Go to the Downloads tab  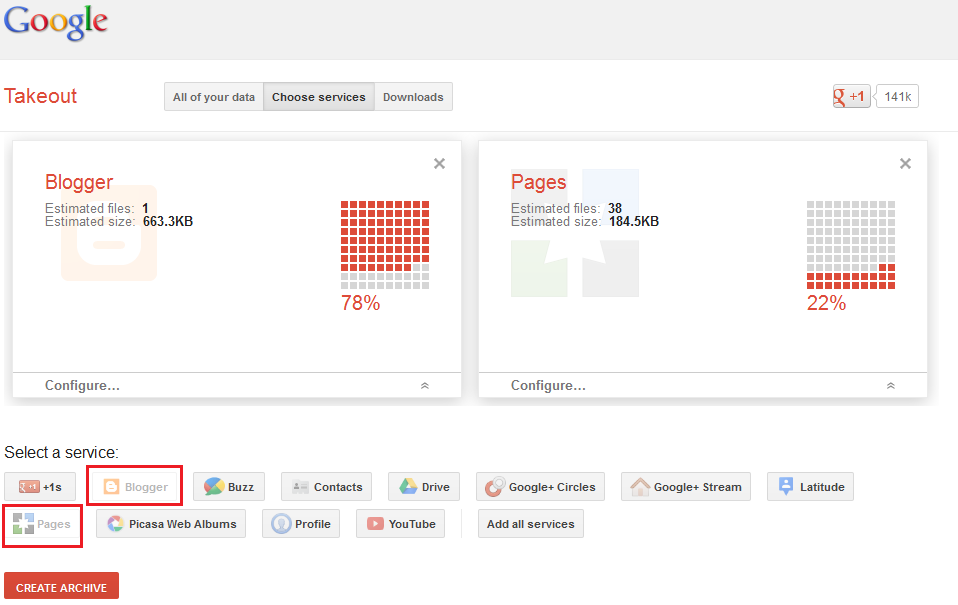click(413, 97)
